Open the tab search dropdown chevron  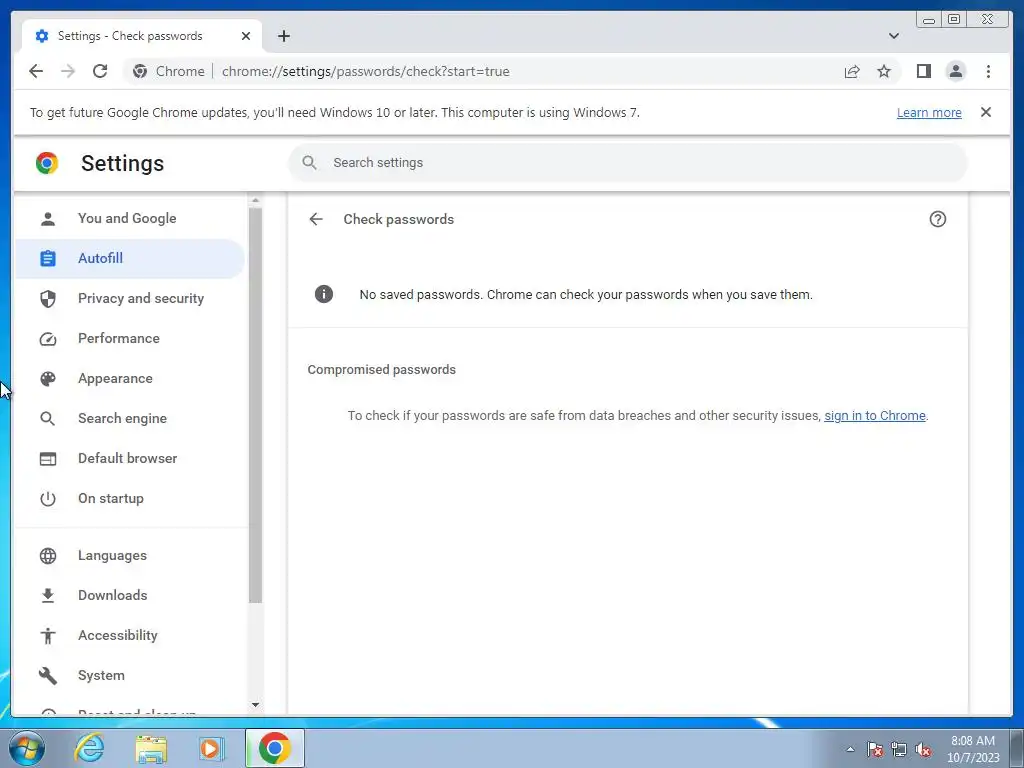(x=893, y=36)
